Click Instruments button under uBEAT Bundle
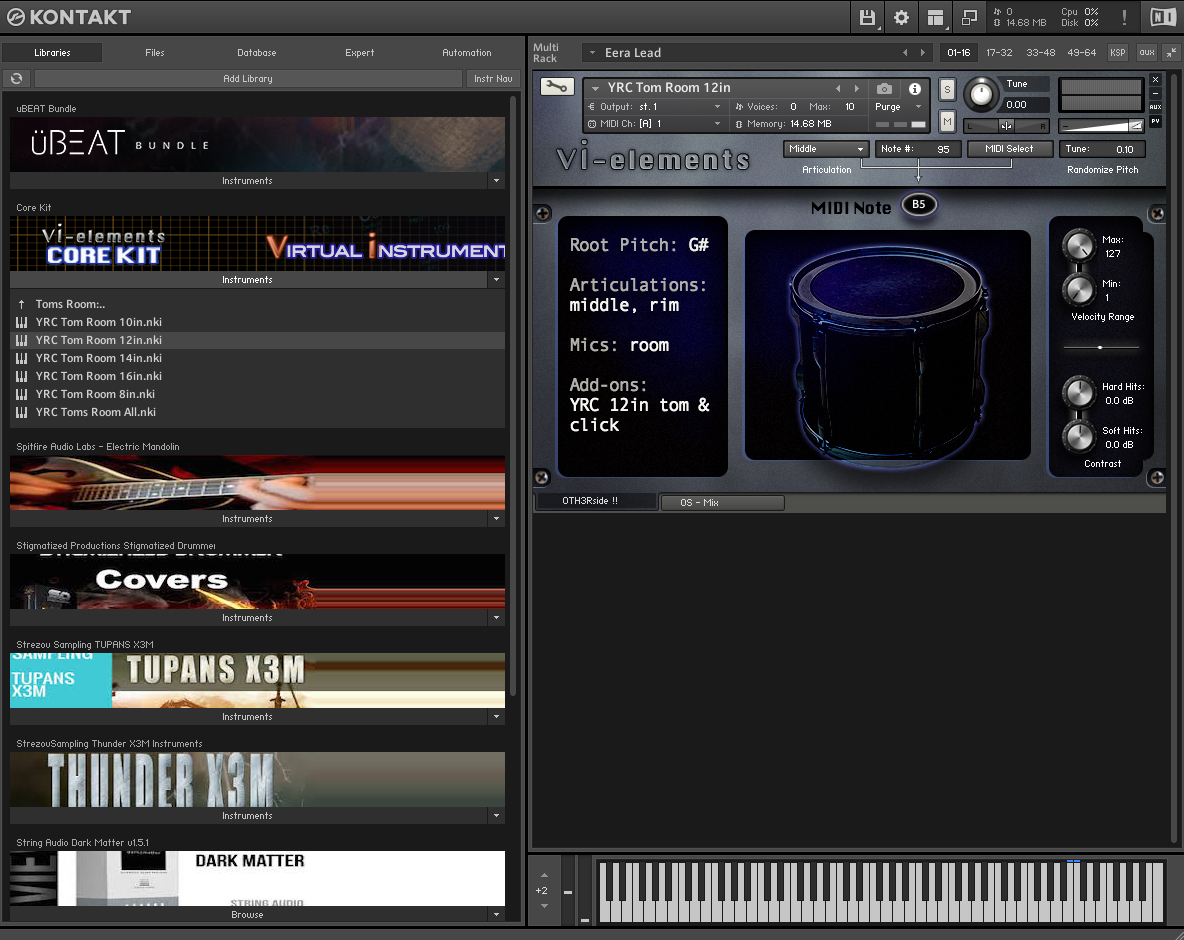 248,180
